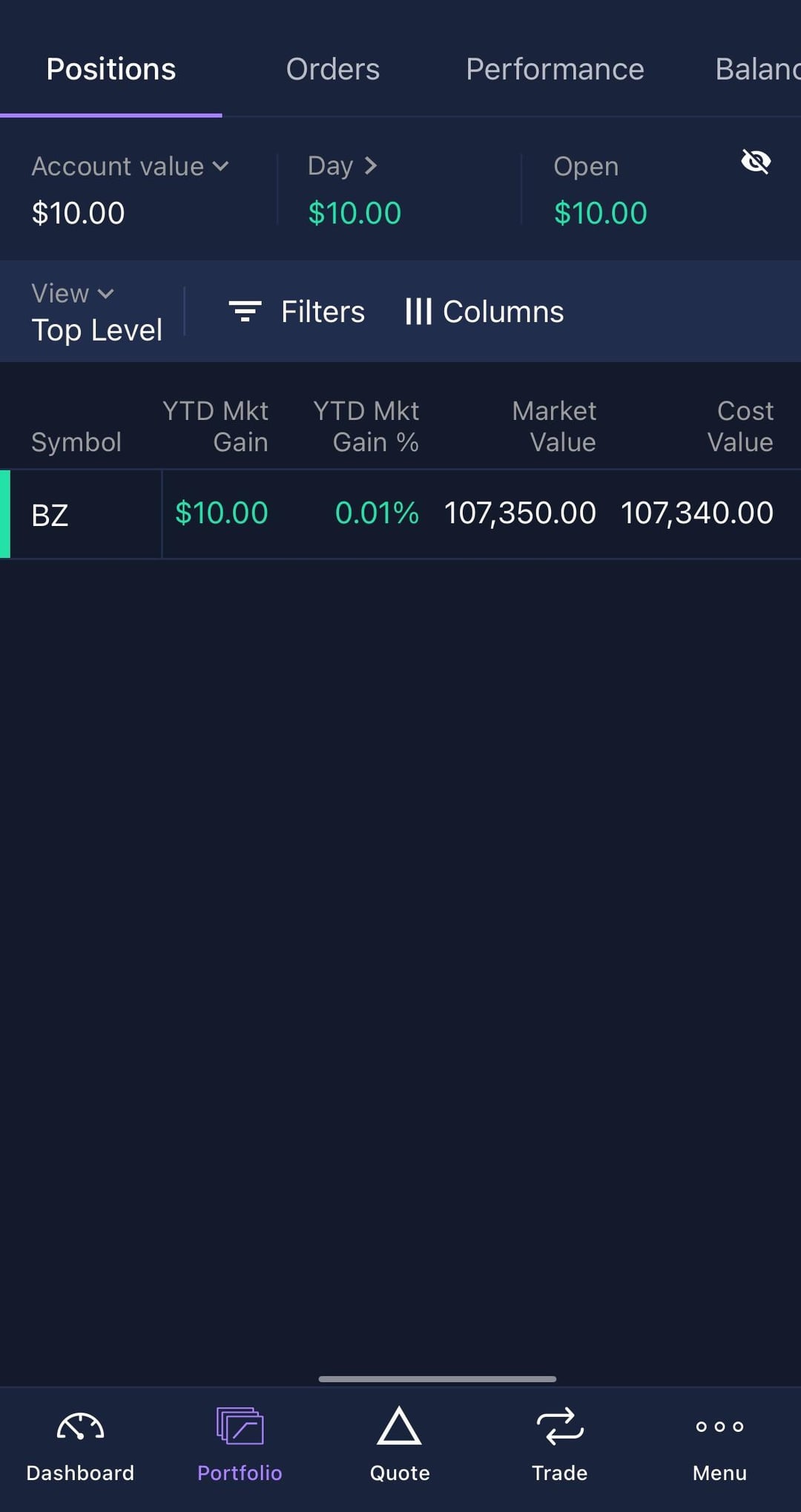Select the Positions tab
Screen dimensions: 801x1512
[111, 70]
